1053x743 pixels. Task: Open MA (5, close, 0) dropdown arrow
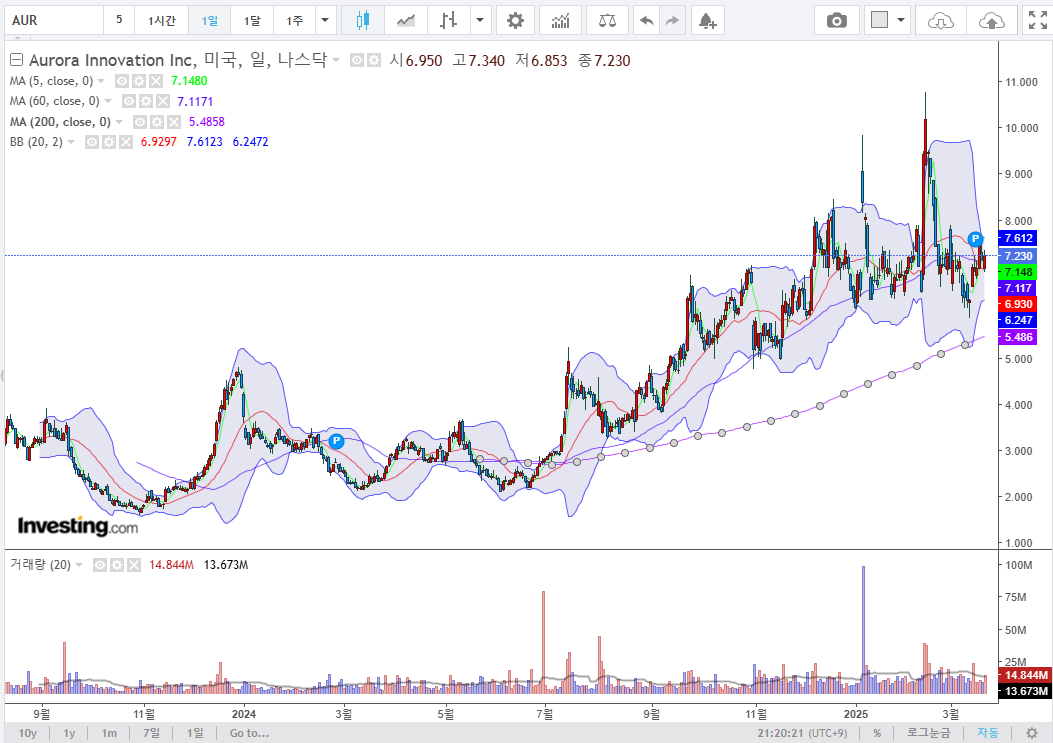[101, 81]
